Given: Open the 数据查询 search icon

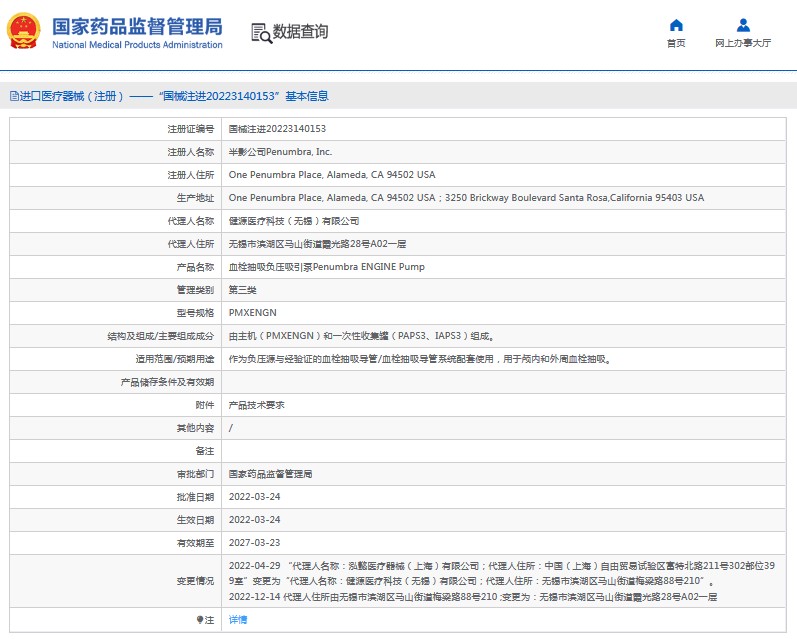Looking at the screenshot, I should (262, 33).
